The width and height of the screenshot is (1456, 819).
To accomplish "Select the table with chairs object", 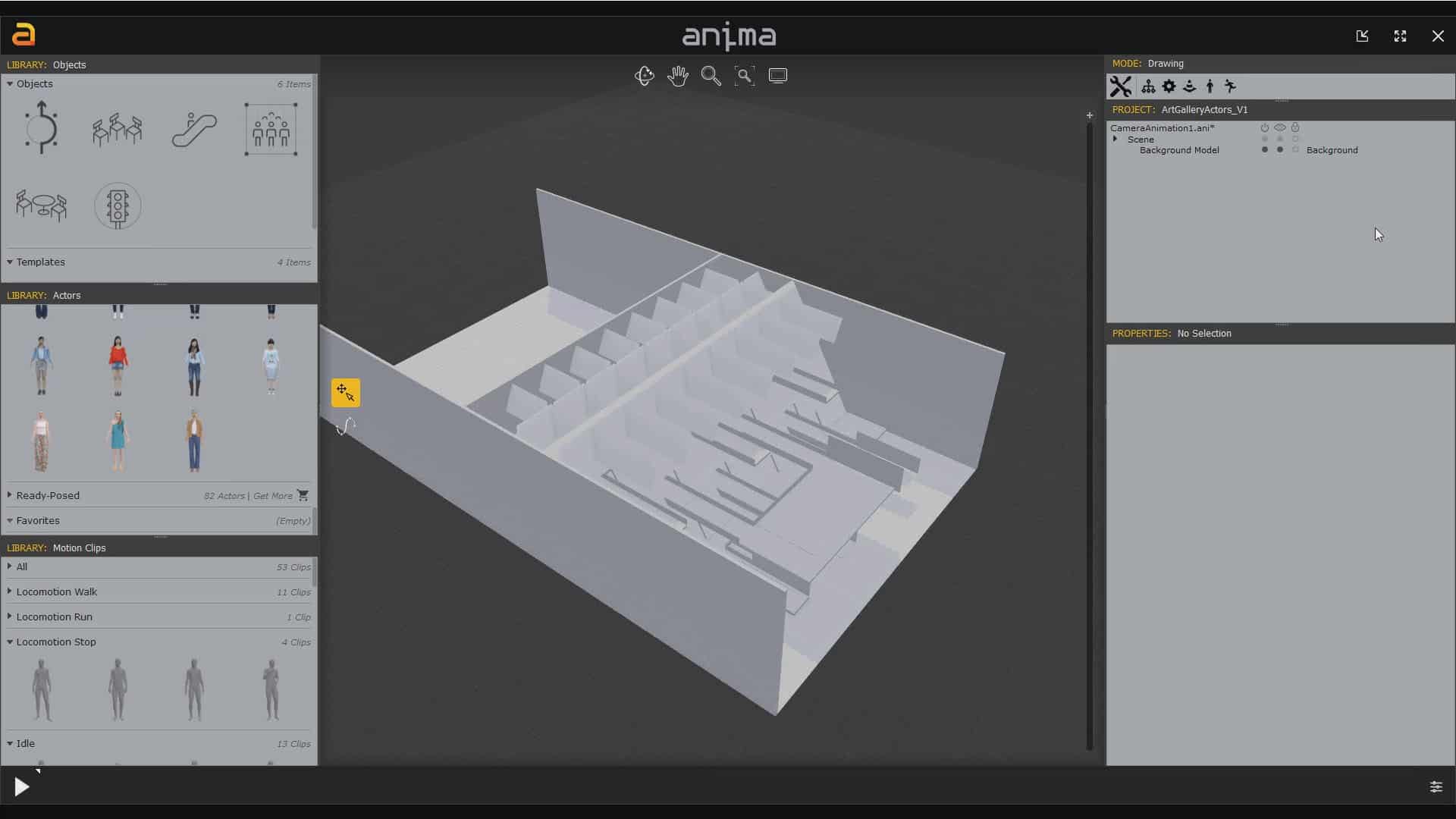I will coord(41,206).
